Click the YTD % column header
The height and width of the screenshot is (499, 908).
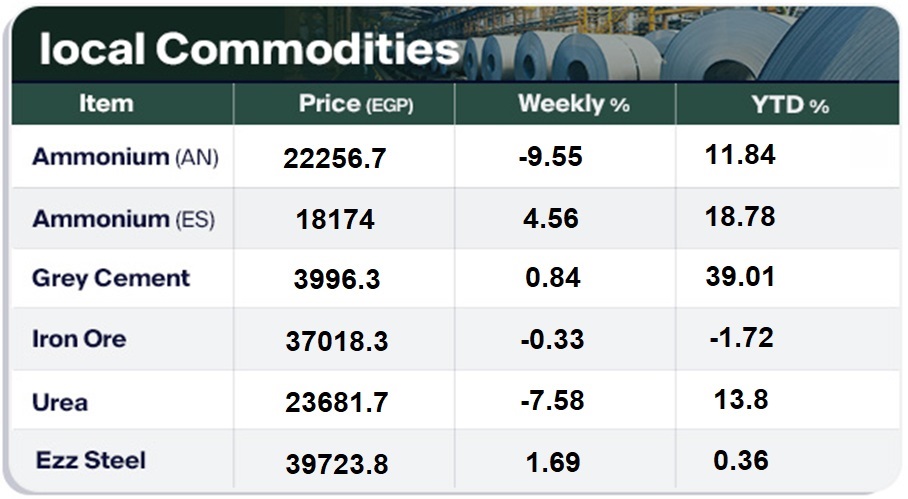(791, 104)
